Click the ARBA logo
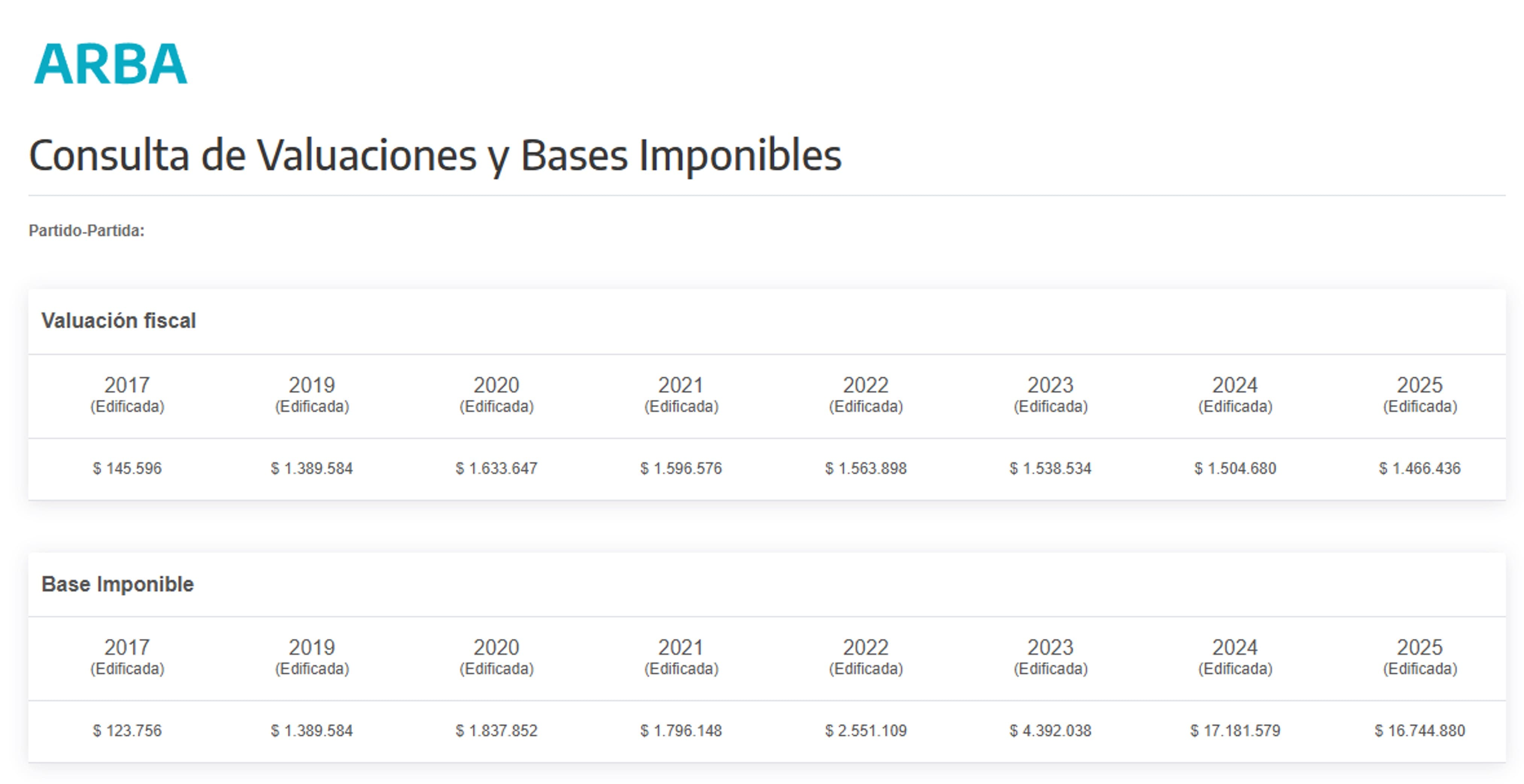The image size is (1524, 784). (x=111, y=63)
